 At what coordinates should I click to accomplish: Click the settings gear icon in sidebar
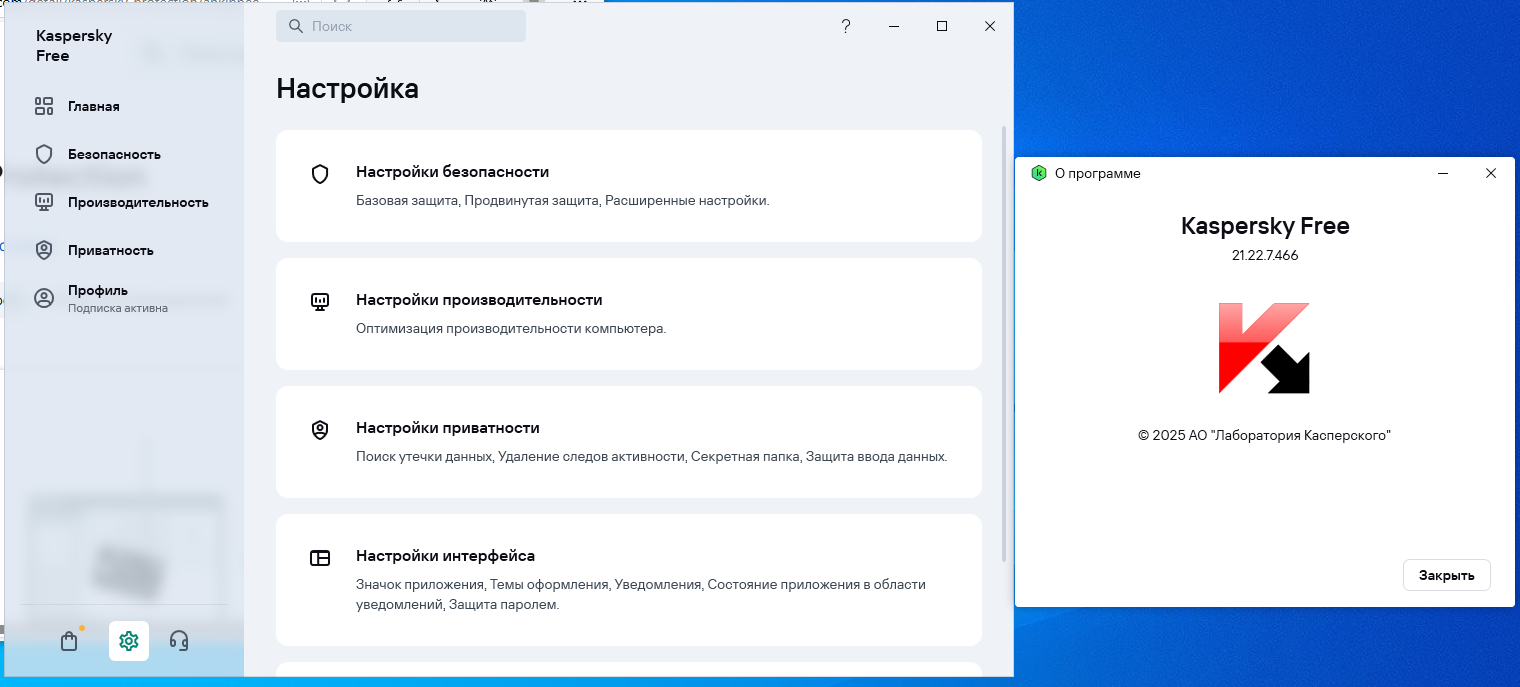[x=129, y=641]
